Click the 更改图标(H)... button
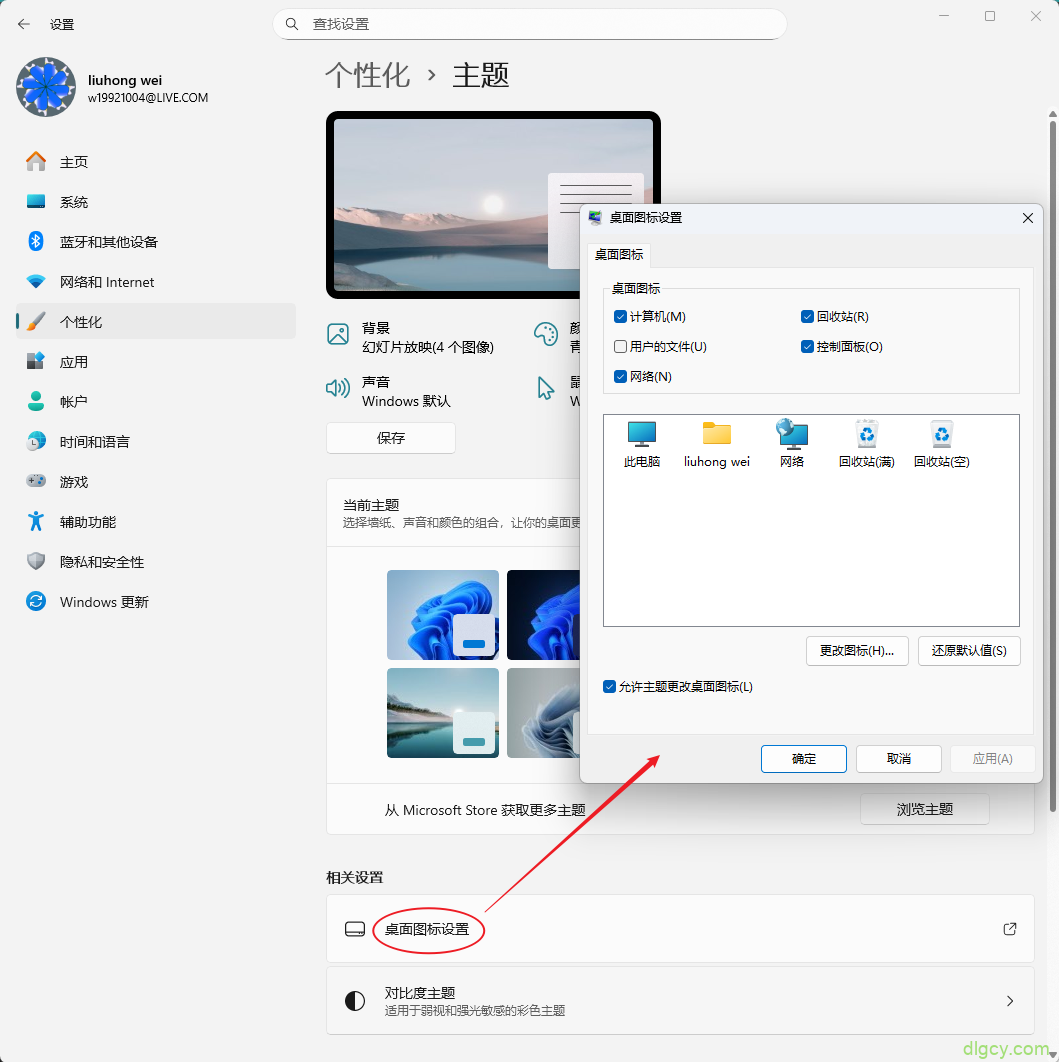Screen dimensions: 1059x1062 point(856,651)
